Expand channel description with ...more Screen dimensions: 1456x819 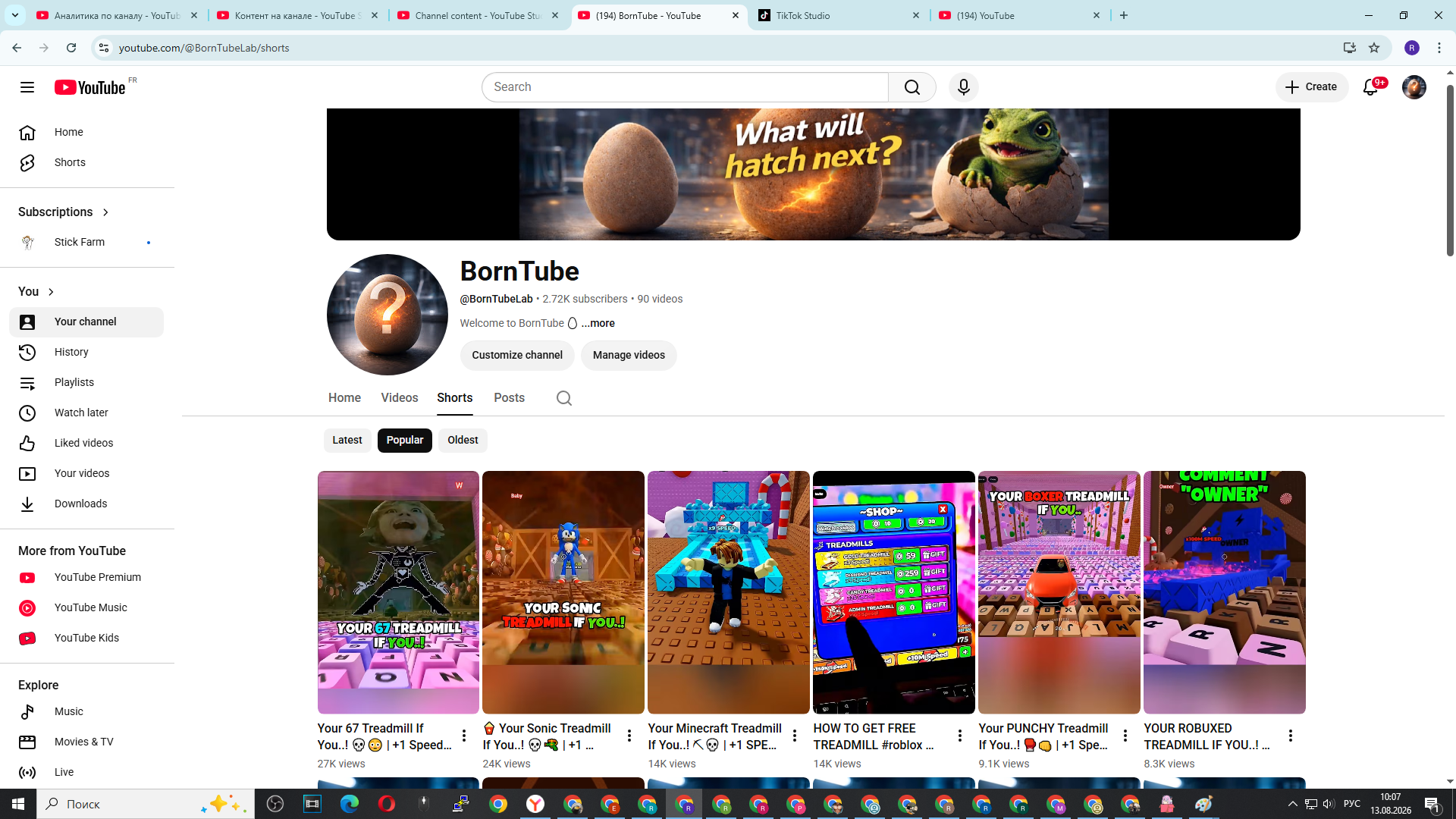(x=598, y=323)
